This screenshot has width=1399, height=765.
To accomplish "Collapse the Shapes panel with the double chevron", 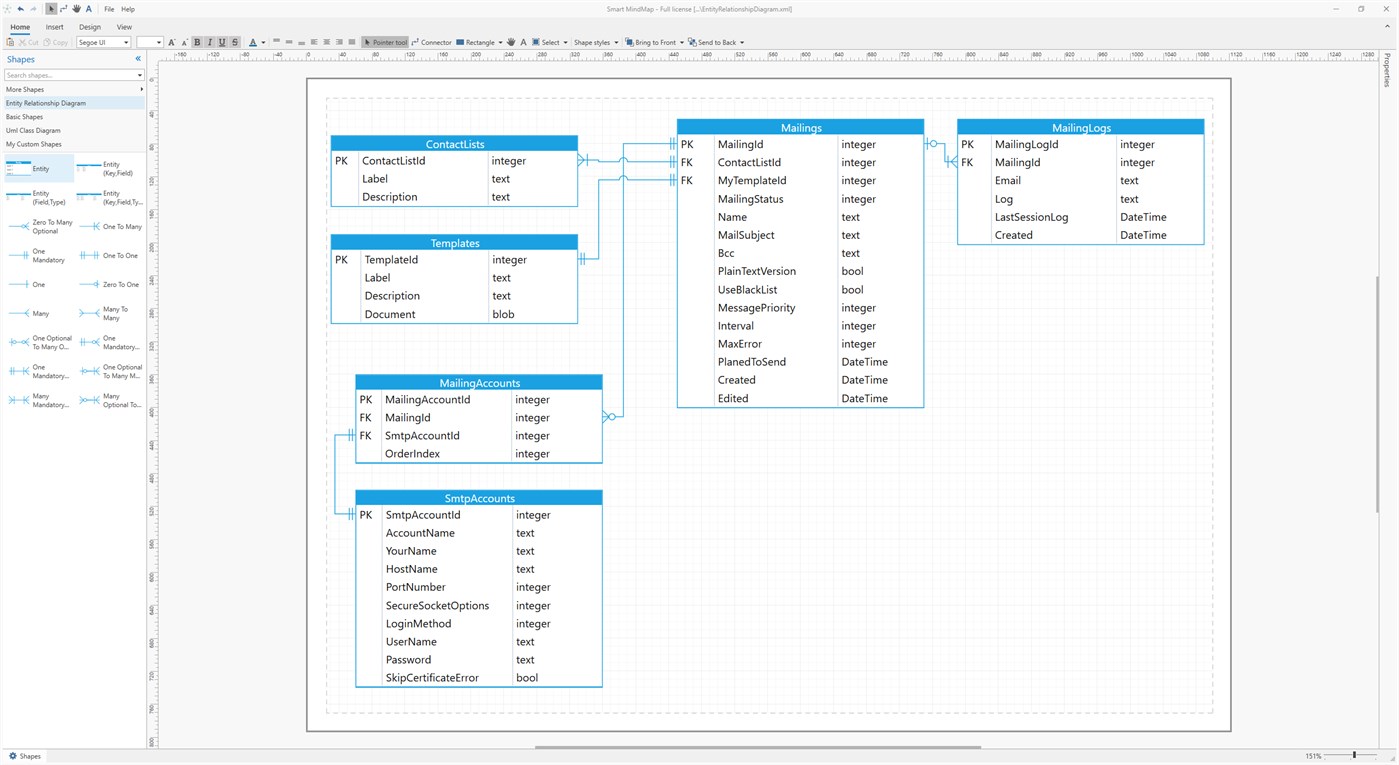I will (x=138, y=59).
